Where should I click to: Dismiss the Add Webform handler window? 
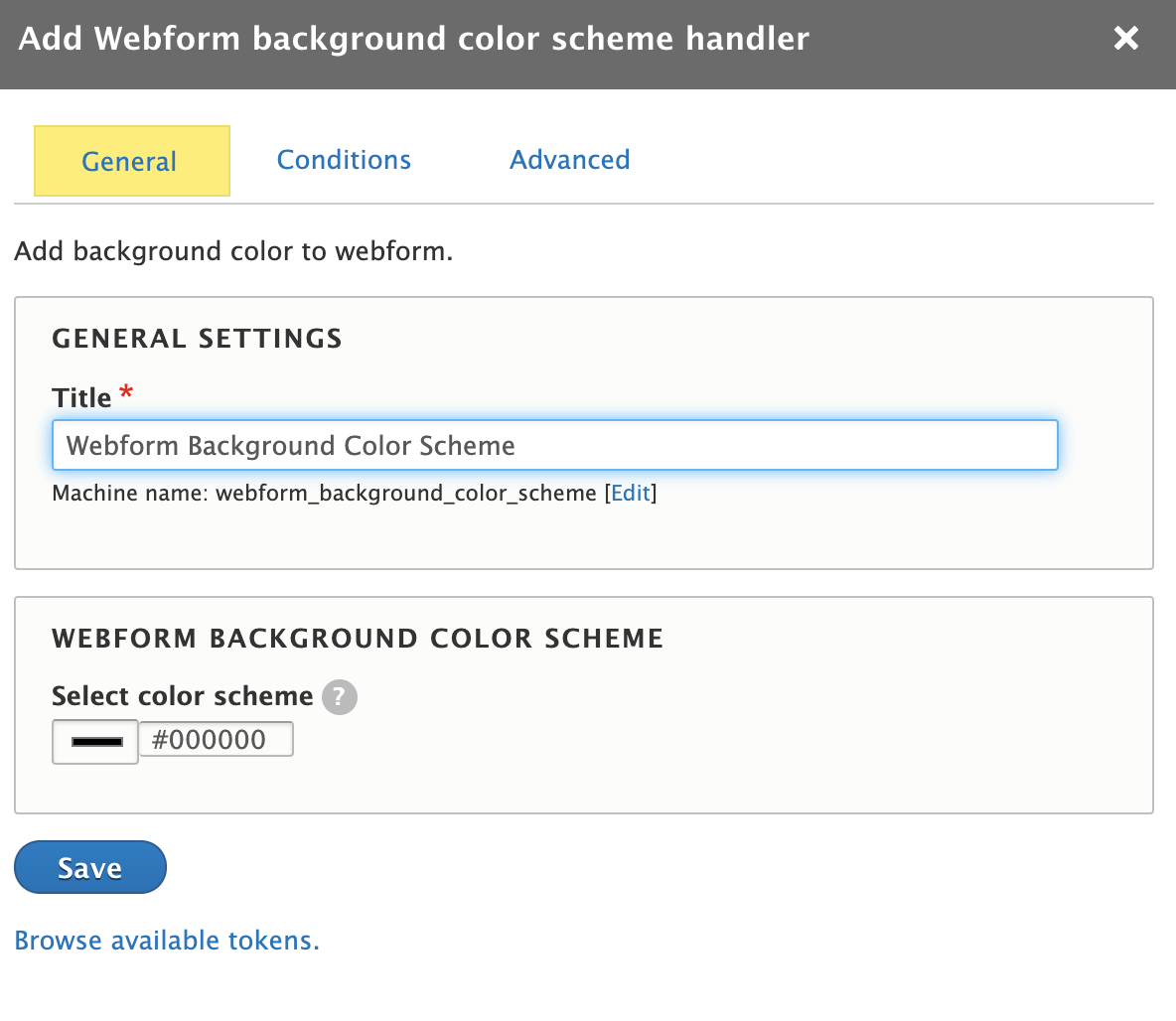click(x=1126, y=38)
